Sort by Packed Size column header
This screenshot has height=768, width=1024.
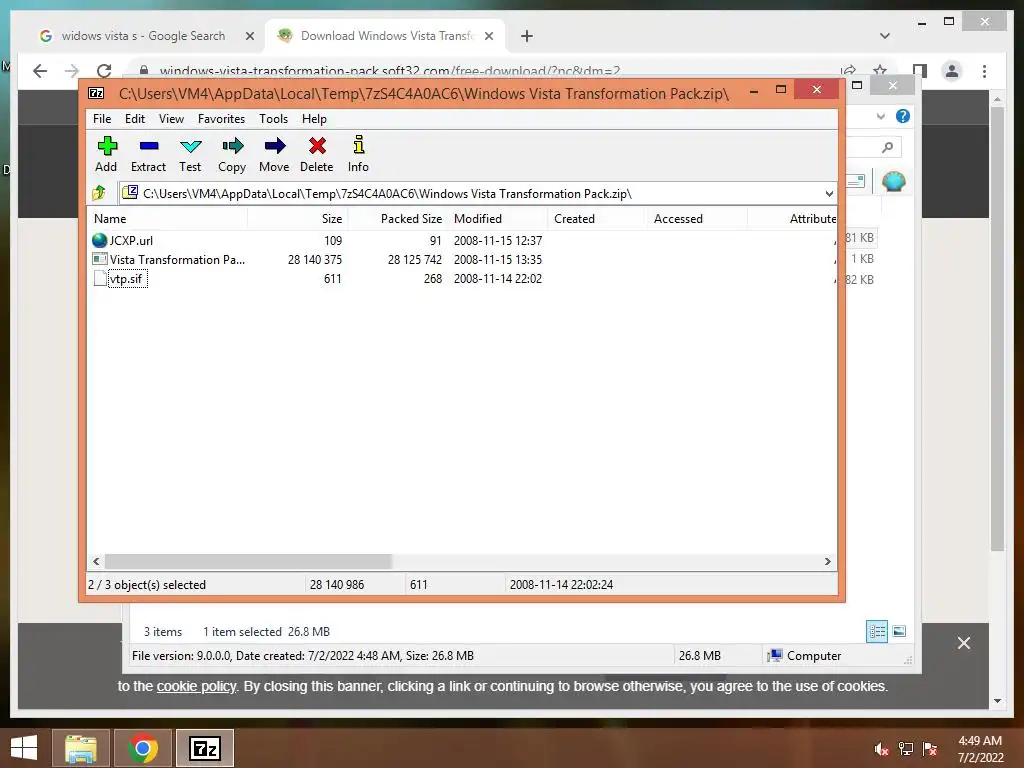click(397, 219)
